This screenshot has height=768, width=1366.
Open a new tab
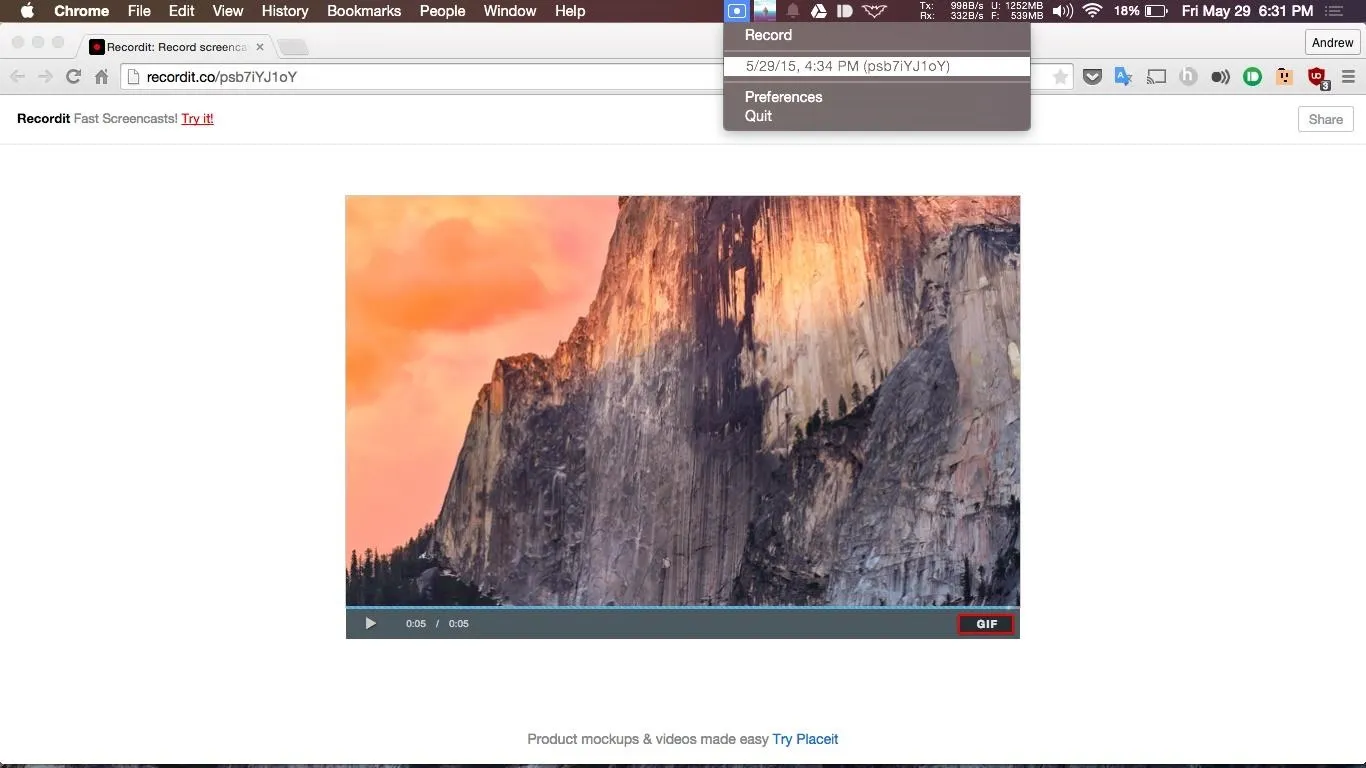292,47
